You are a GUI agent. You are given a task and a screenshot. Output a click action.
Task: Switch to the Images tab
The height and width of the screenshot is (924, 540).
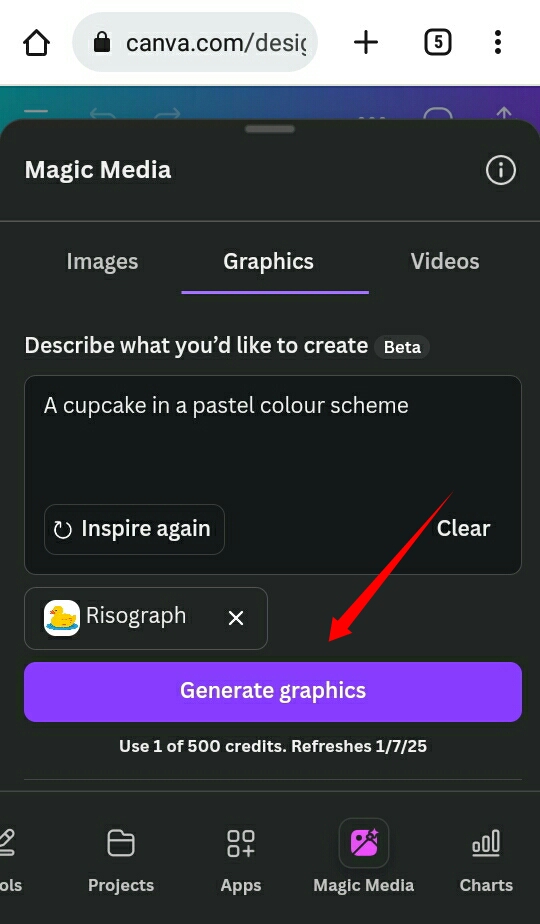coord(102,262)
